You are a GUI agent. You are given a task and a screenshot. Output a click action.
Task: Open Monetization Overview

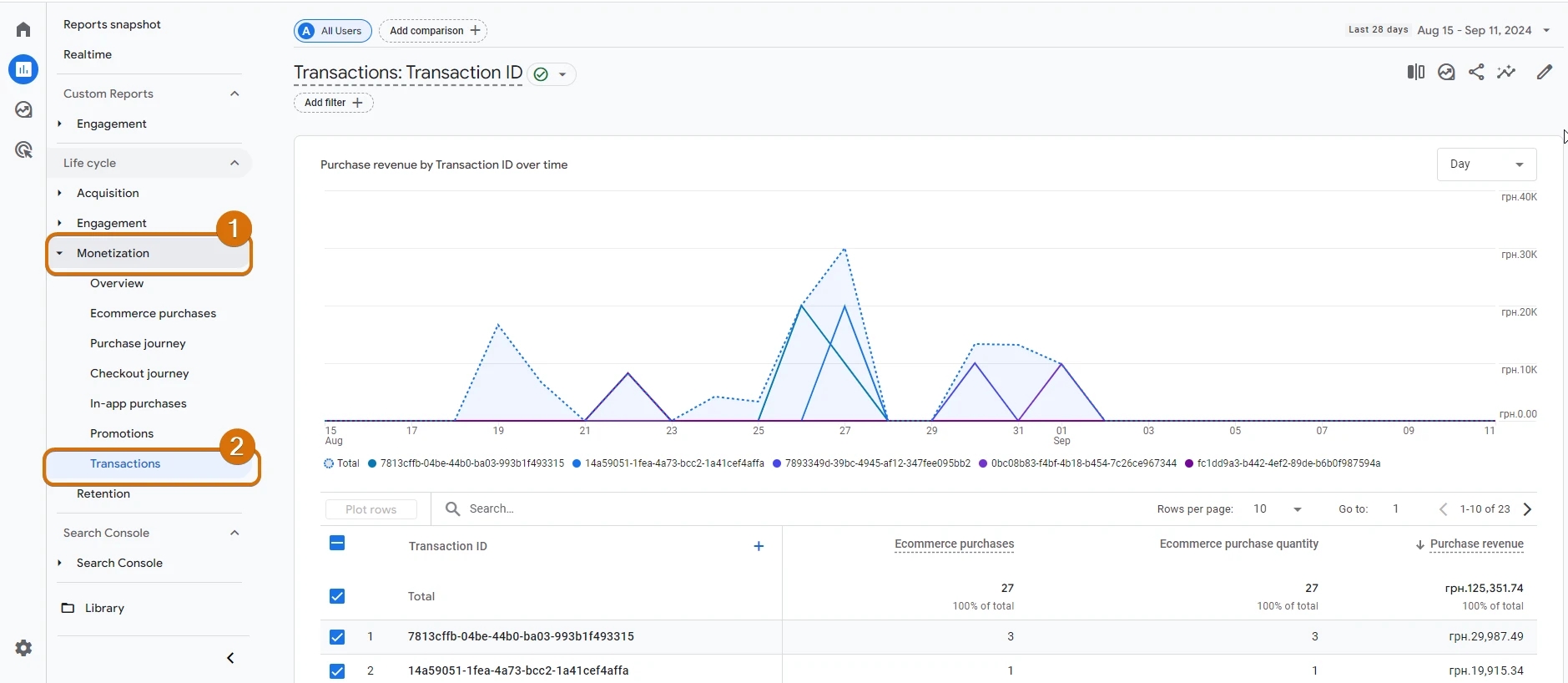(117, 283)
